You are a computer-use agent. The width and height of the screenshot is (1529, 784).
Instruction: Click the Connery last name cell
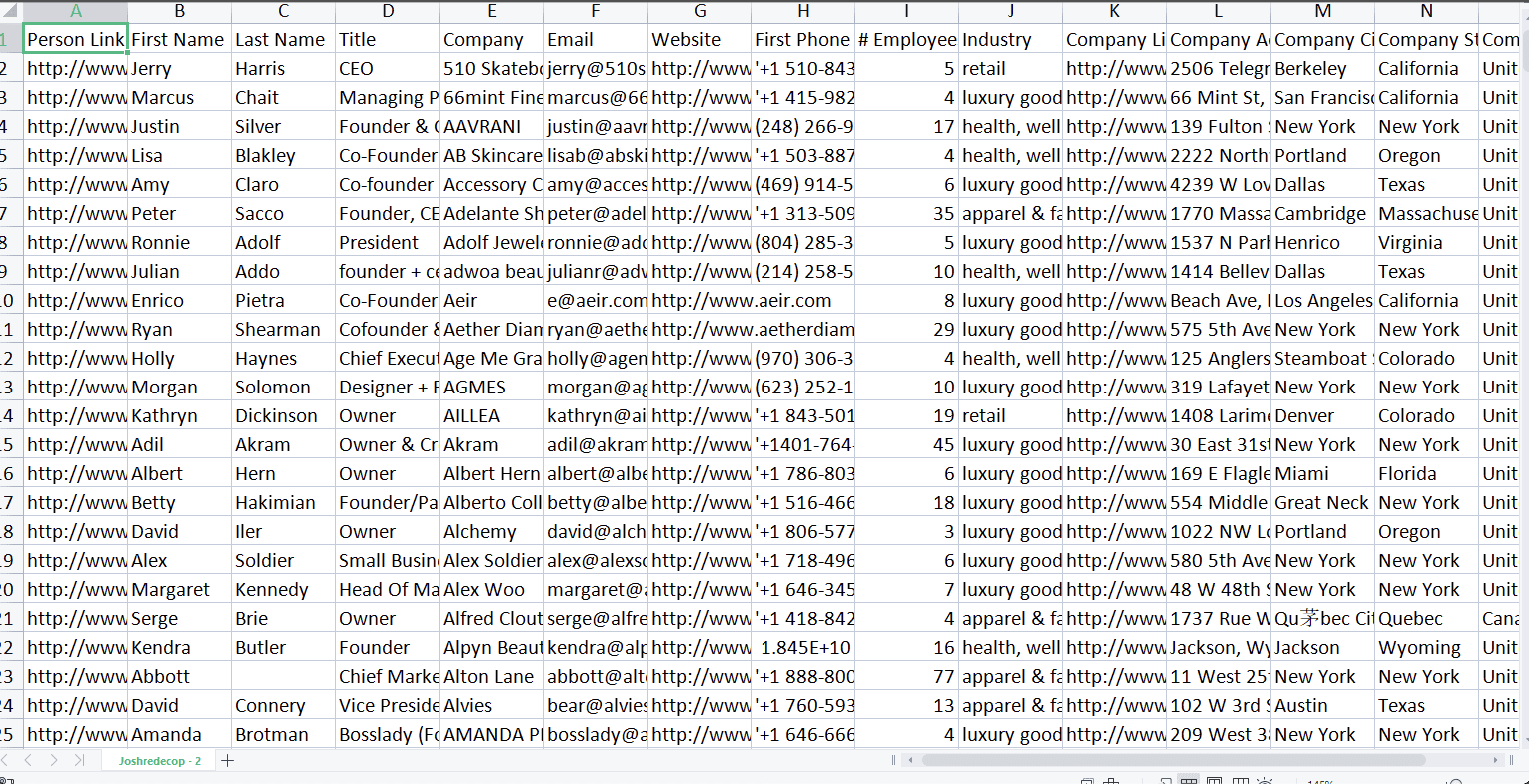tap(283, 706)
